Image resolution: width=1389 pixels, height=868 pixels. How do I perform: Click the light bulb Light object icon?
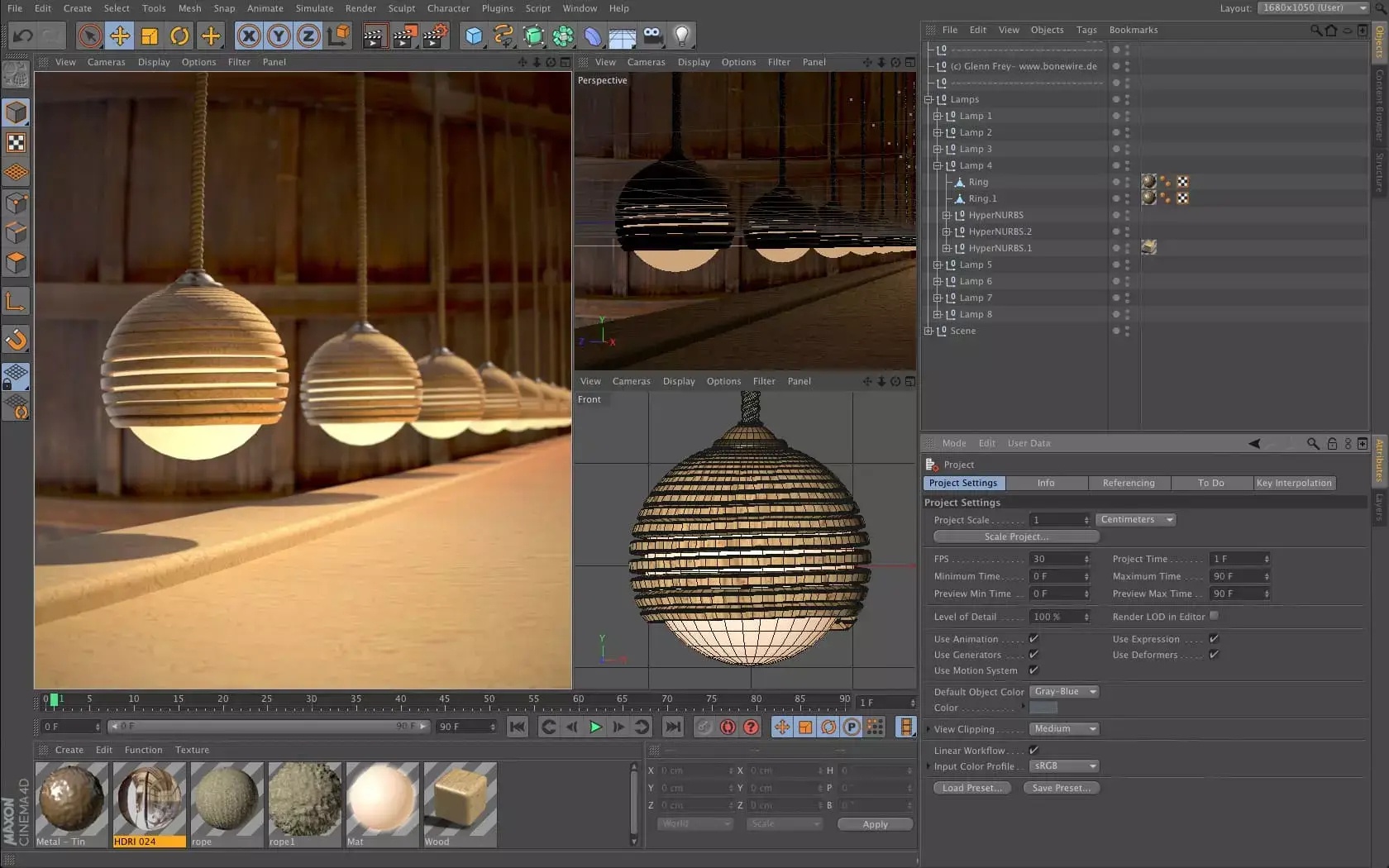pos(681,36)
